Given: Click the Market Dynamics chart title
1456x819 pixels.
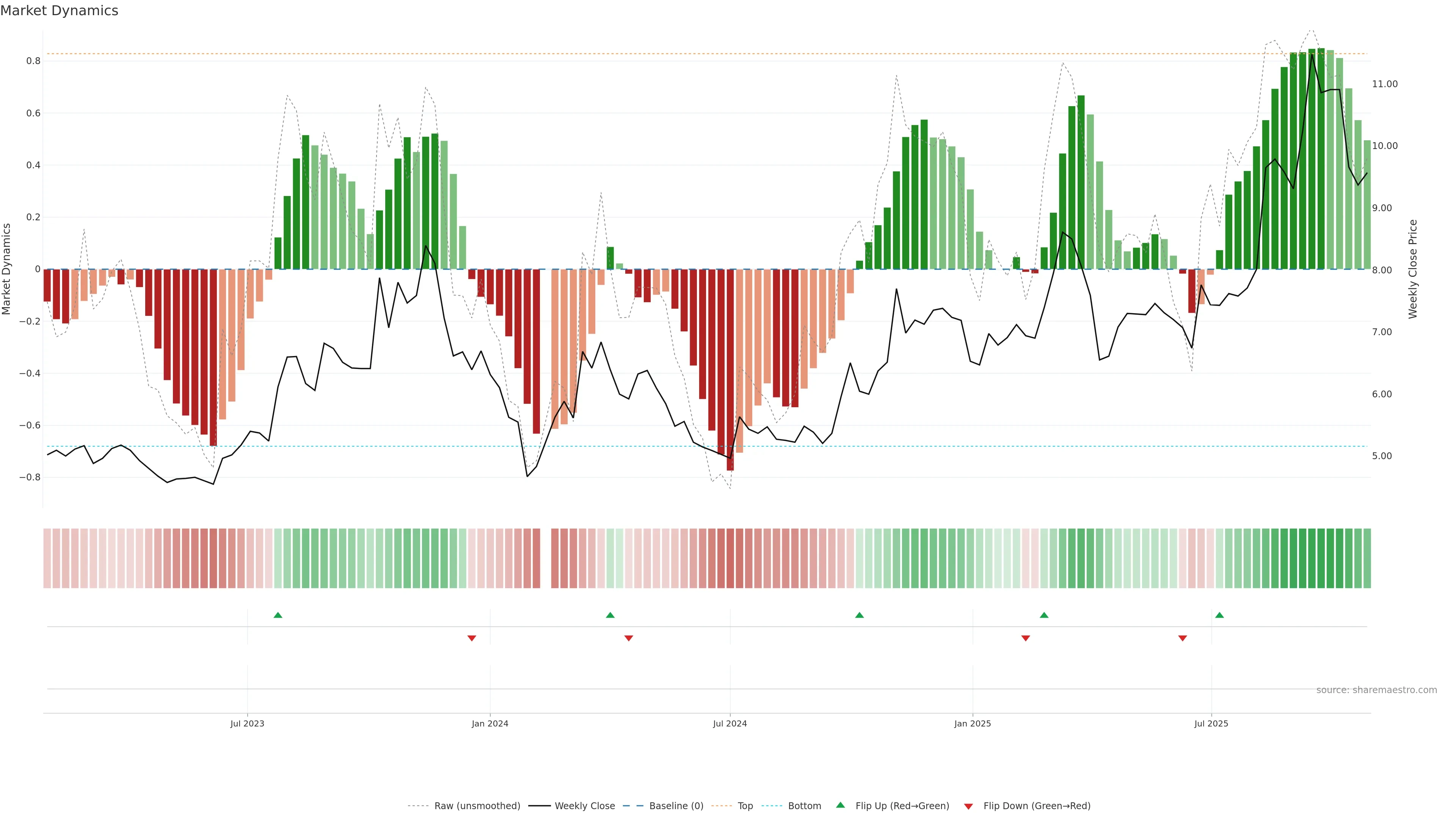Looking at the screenshot, I should [x=60, y=11].
